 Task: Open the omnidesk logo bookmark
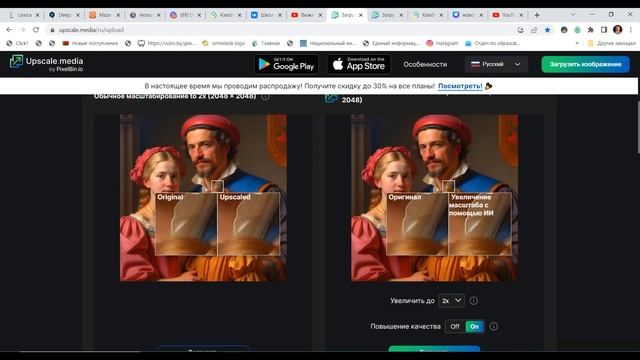224,43
